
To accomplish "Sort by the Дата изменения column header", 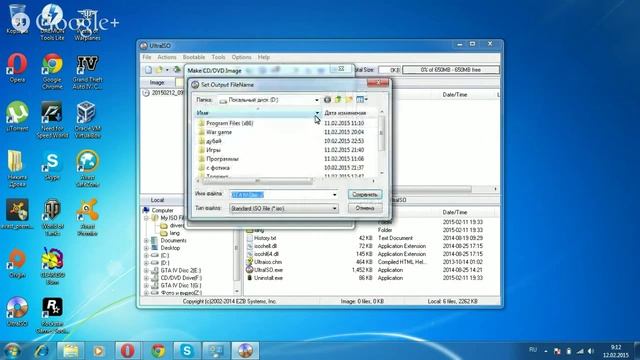I will (349, 113).
